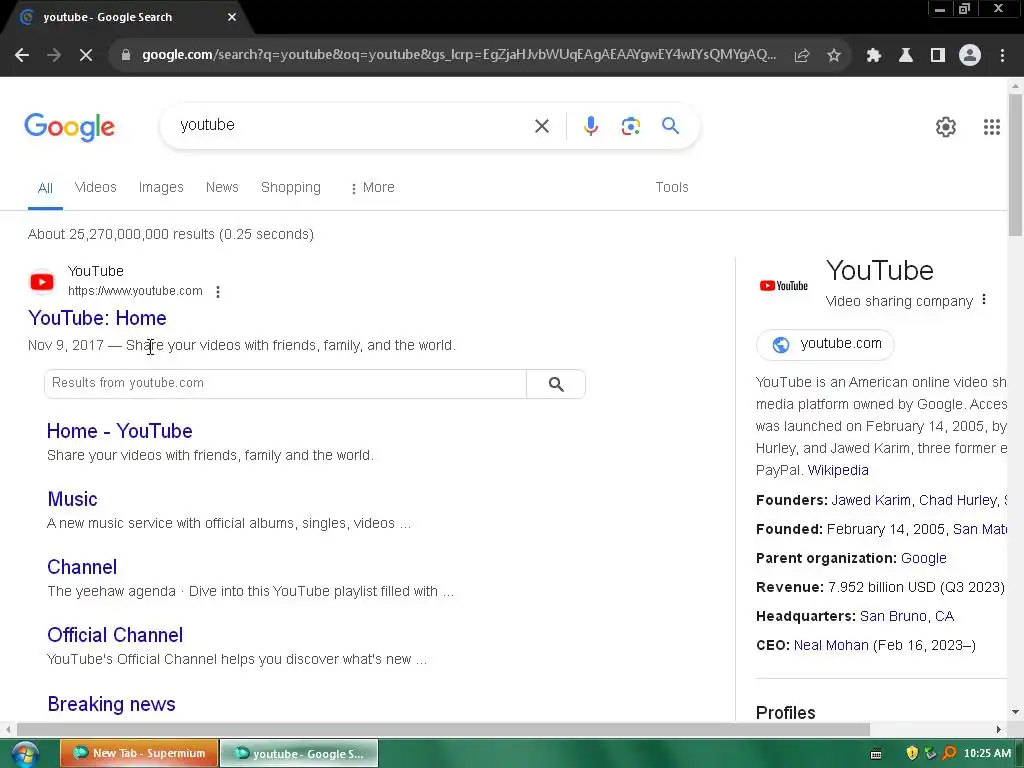Click the Google logo

(x=69, y=127)
